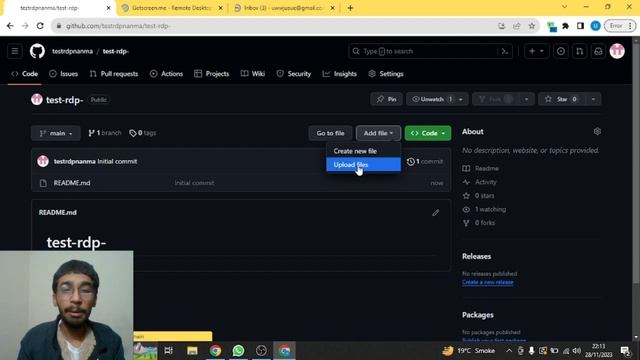The width and height of the screenshot is (640, 360).
Task: Open the Insights tab
Action: 340,74
